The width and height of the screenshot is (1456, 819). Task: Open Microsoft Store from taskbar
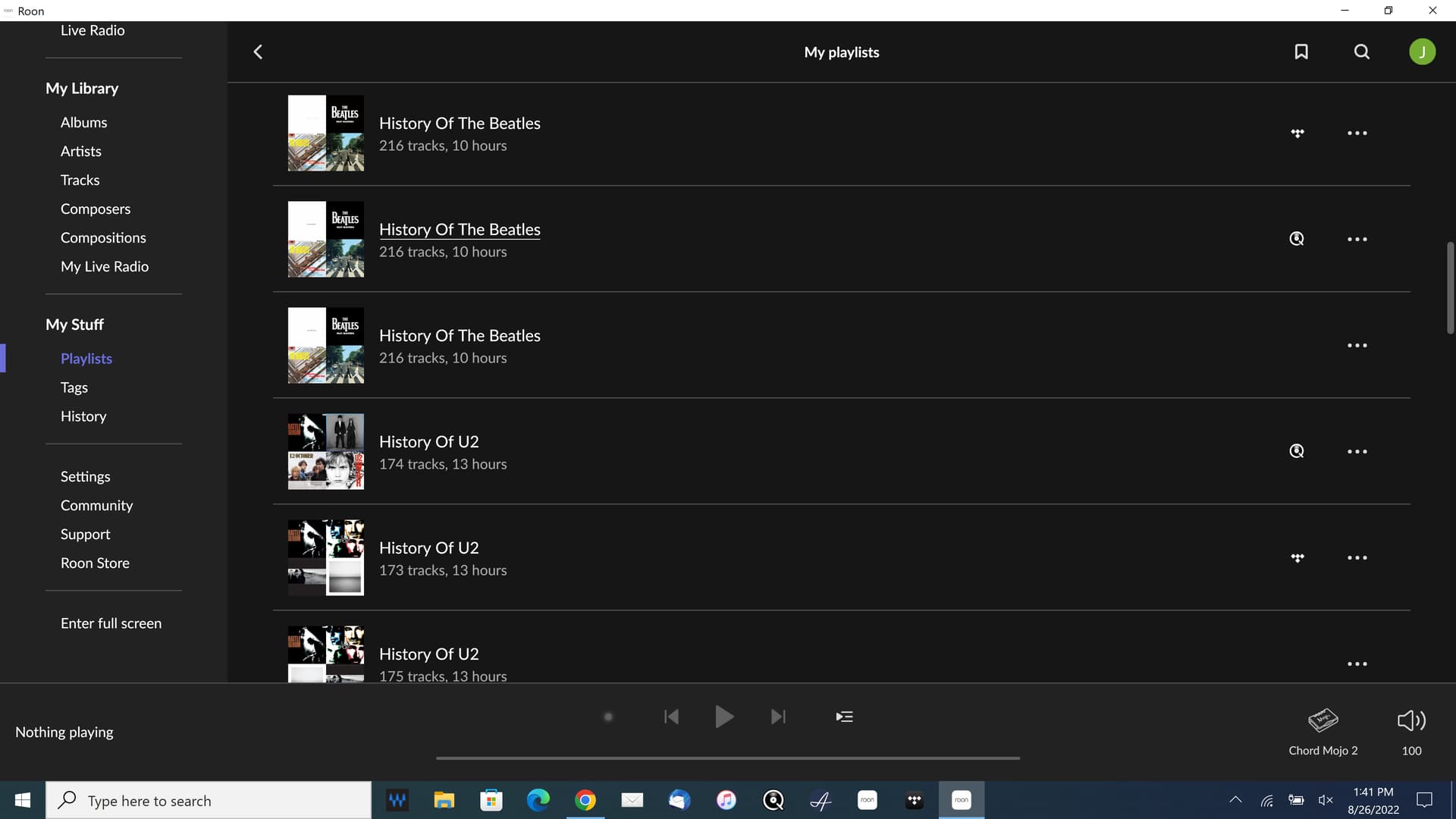pyautogui.click(x=491, y=800)
